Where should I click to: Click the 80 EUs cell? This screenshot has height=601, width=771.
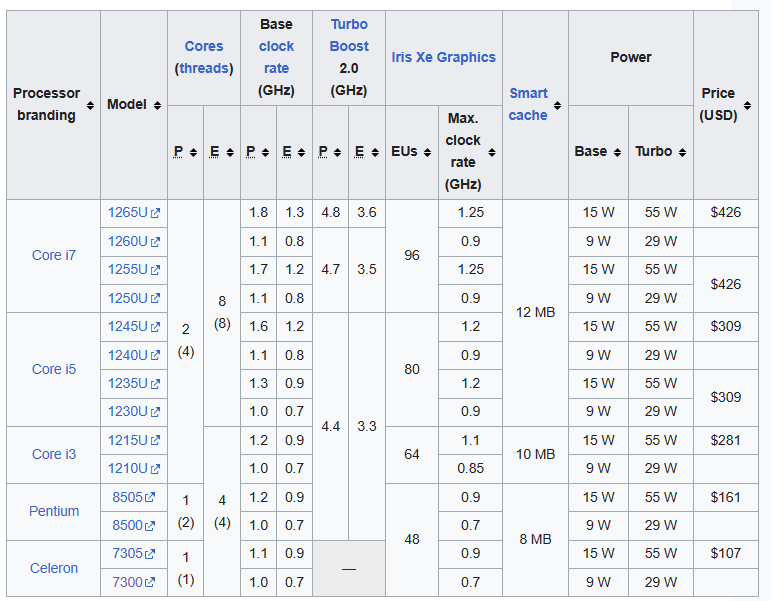pyautogui.click(x=412, y=369)
